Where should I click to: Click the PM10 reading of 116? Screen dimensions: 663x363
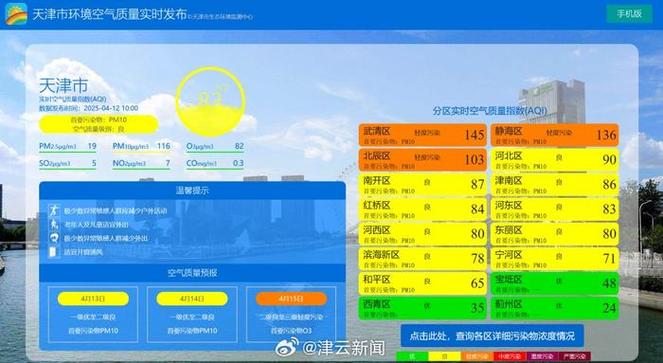[x=141, y=147]
